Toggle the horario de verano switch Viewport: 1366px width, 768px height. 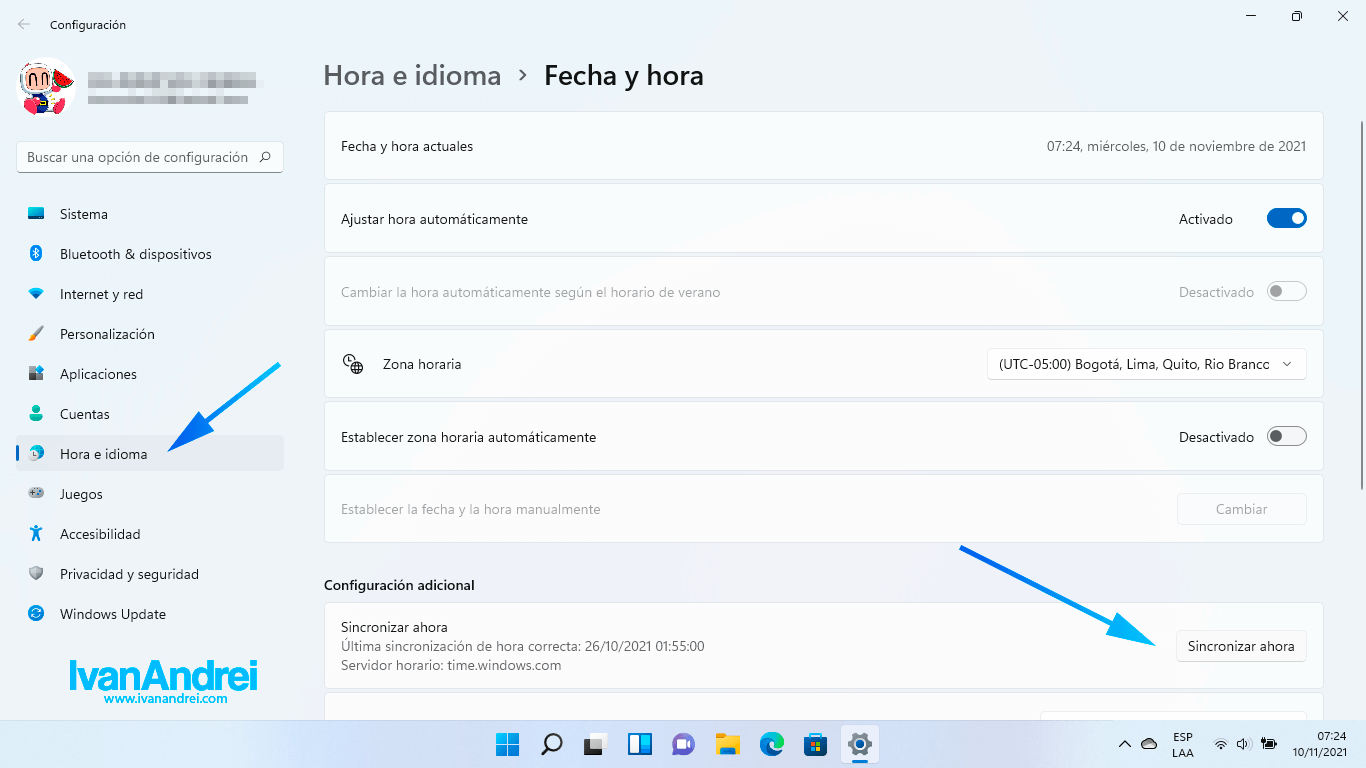1287,291
